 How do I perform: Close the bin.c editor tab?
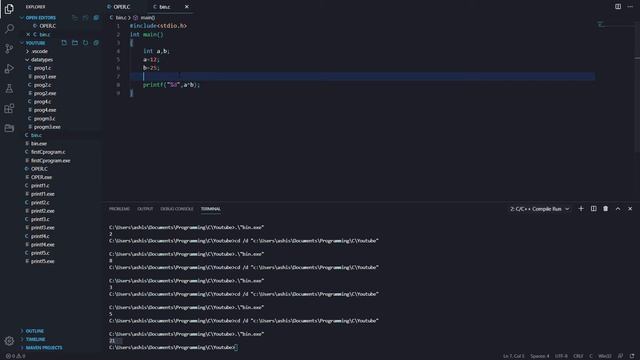pos(187,7)
